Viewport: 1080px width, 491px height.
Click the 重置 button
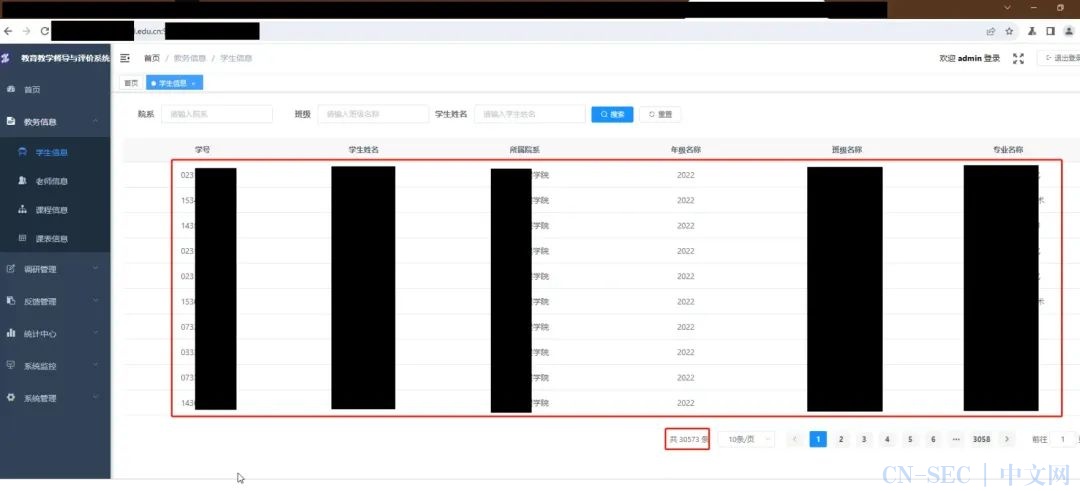[x=661, y=114]
